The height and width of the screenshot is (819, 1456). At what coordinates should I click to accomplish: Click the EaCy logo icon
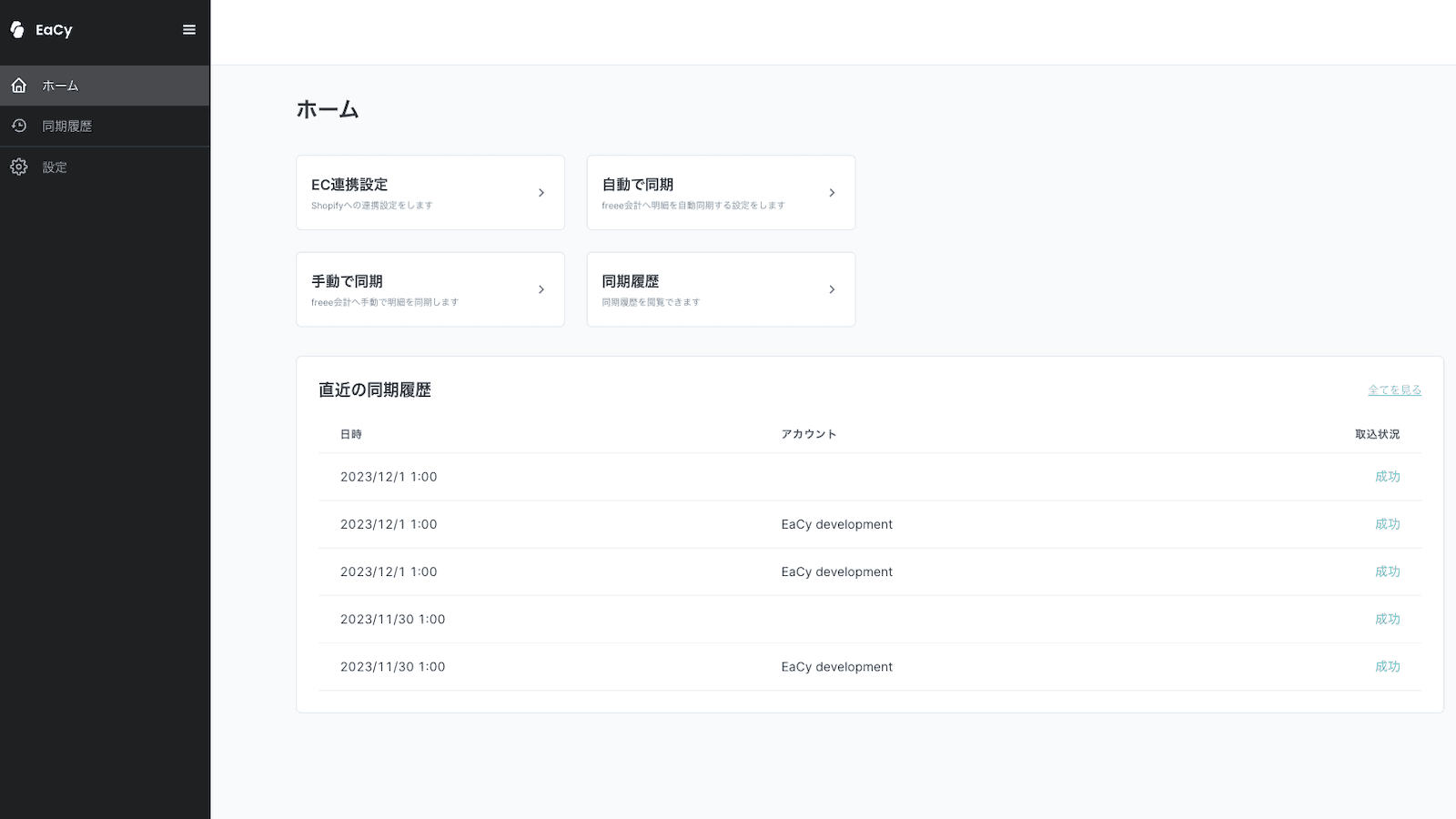coord(17,30)
